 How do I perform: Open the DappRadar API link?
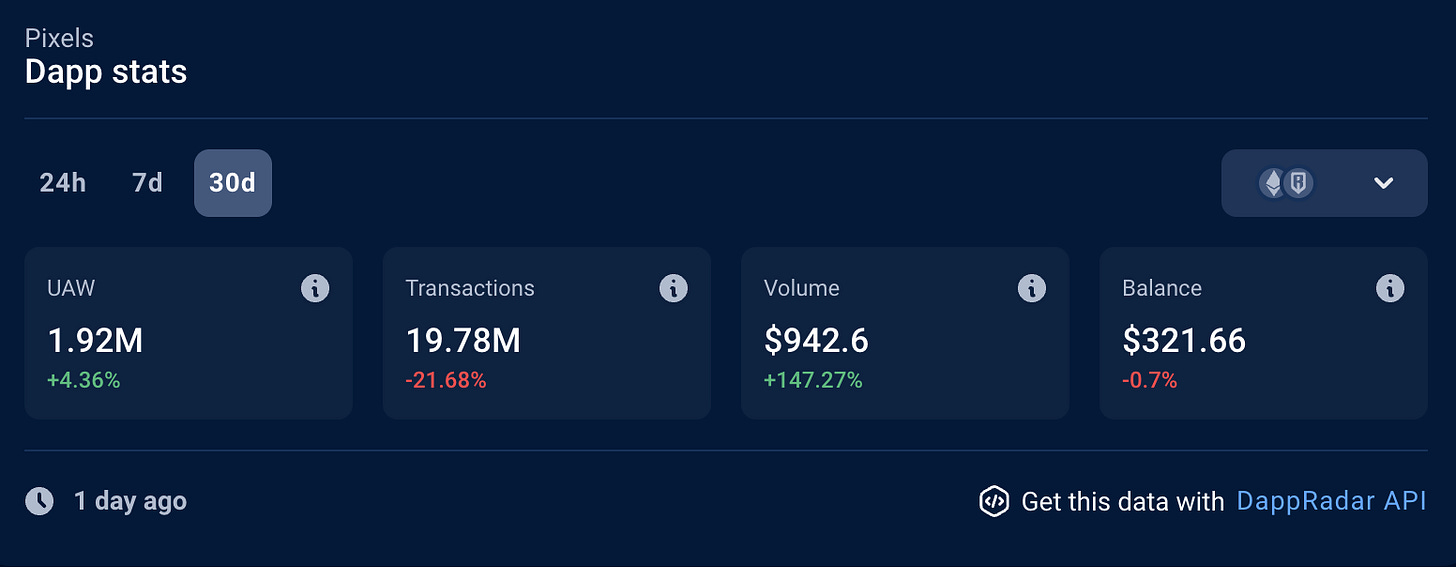(x=1332, y=501)
